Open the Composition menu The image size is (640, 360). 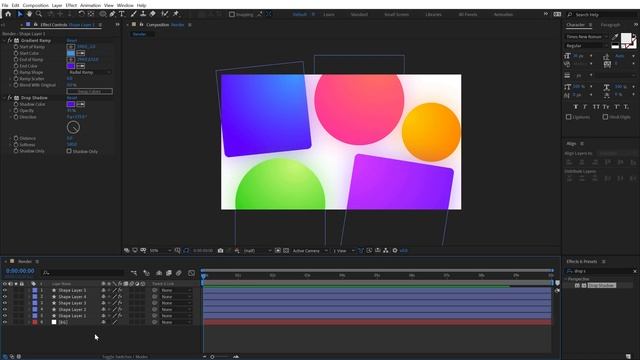(36, 5)
